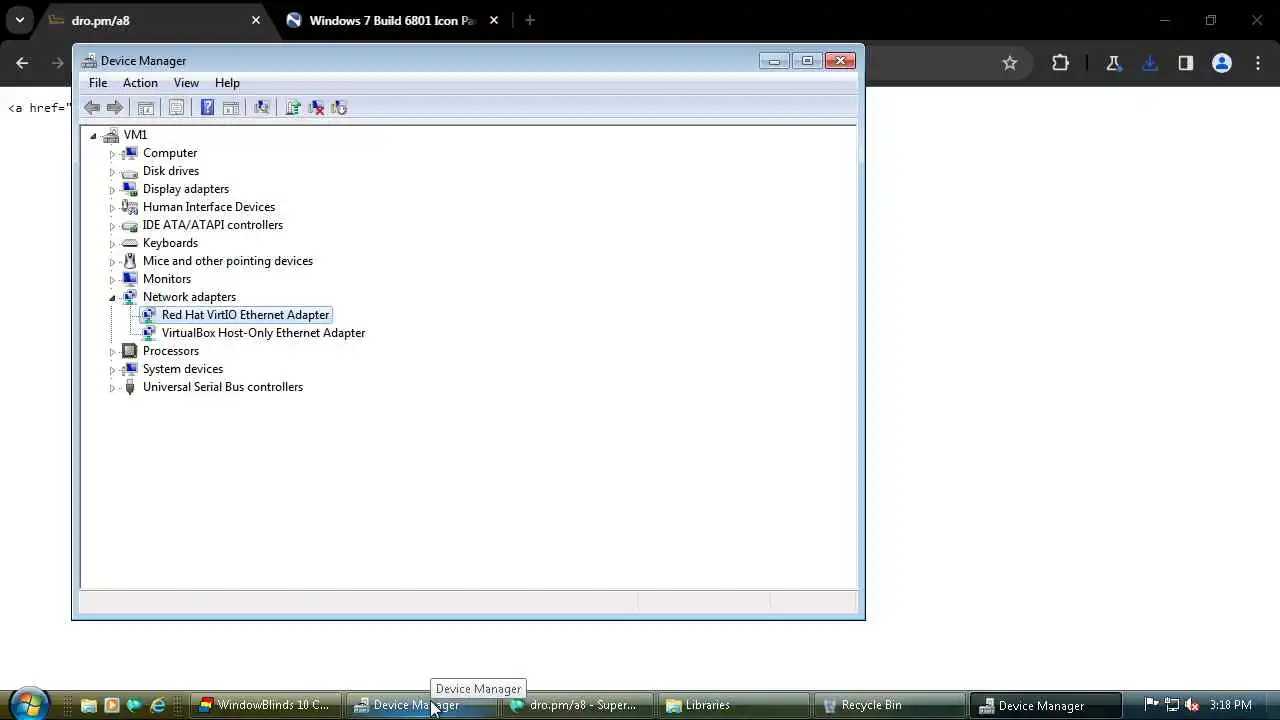Collapse the Network adapters category
The height and width of the screenshot is (720, 1280).
point(112,297)
